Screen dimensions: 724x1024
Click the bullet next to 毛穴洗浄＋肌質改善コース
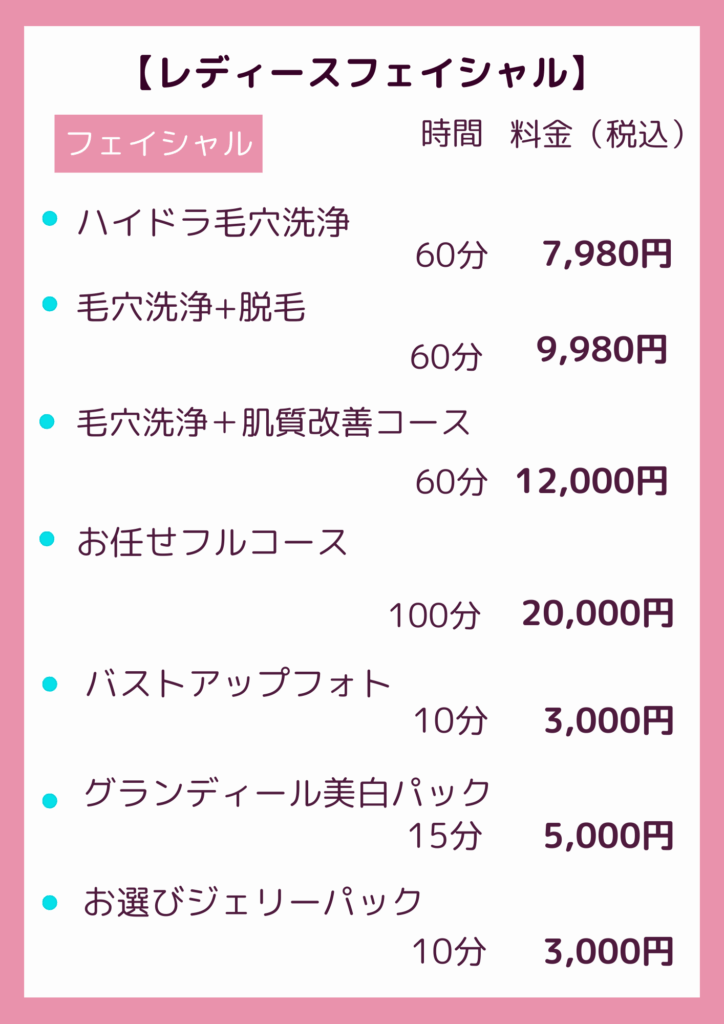(x=46, y=423)
